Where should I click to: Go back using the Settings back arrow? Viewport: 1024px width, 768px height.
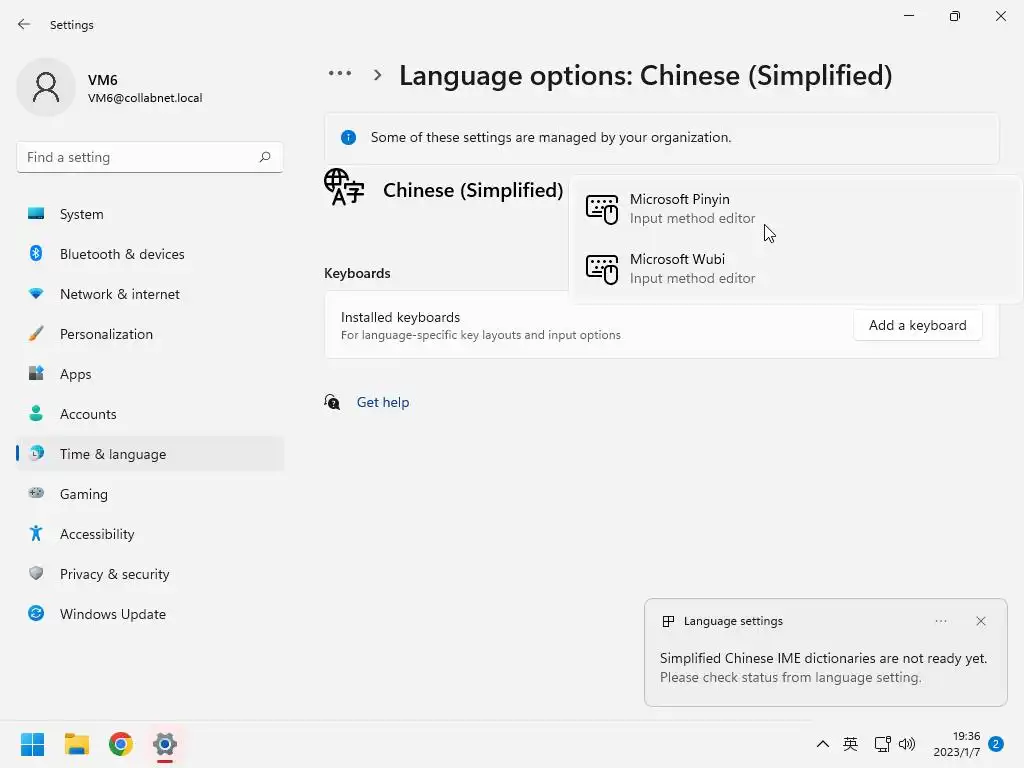click(24, 24)
